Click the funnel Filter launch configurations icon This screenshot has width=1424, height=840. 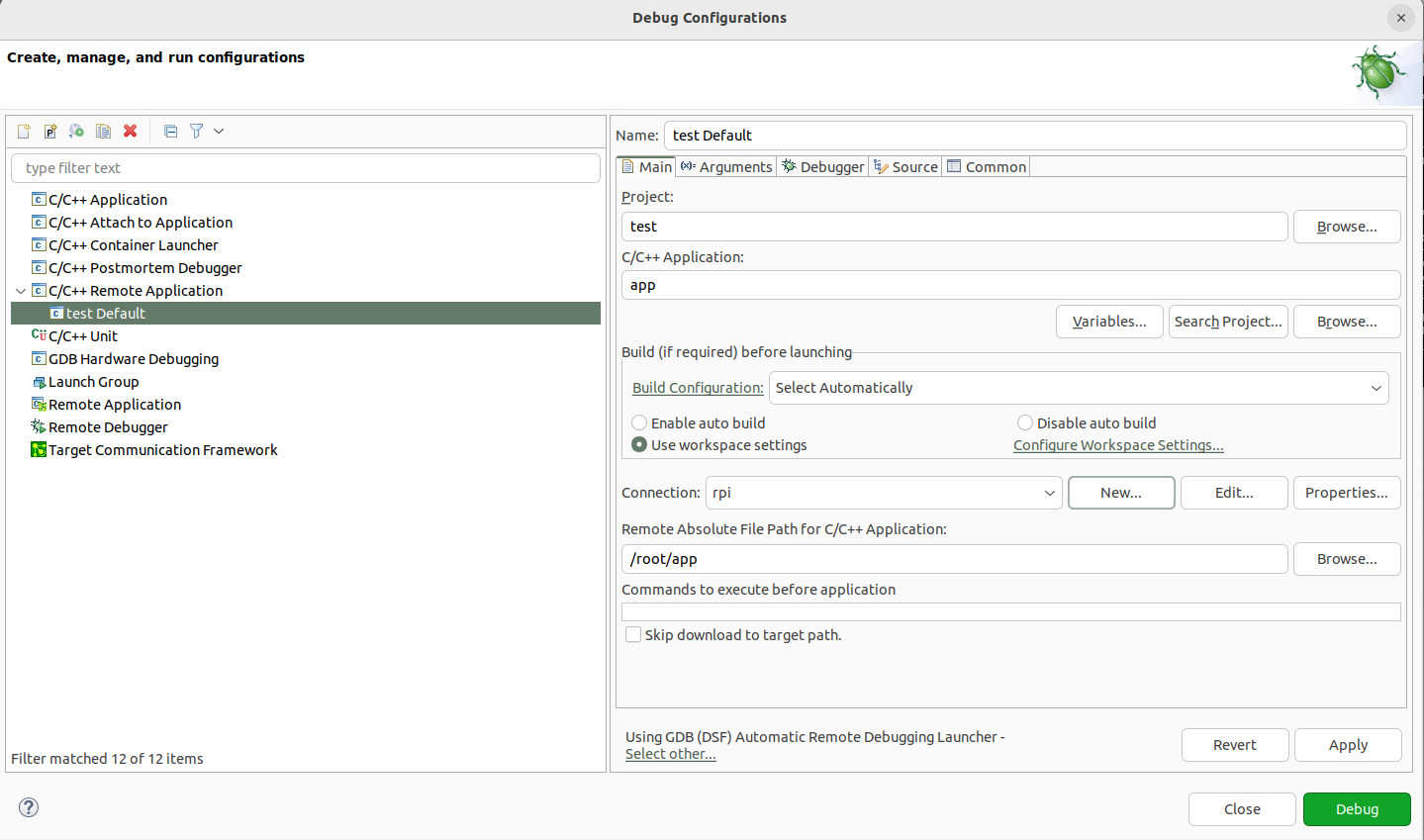[197, 131]
